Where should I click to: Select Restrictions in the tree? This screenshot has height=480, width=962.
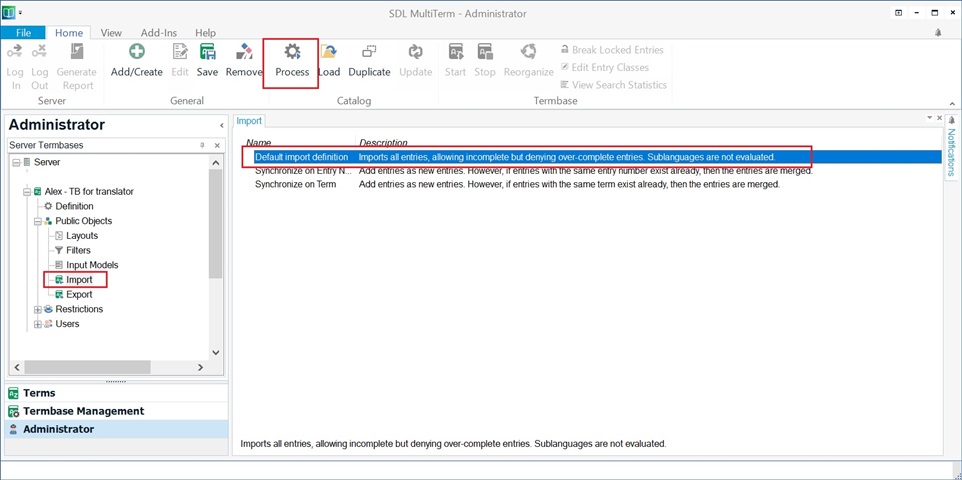[x=79, y=309]
